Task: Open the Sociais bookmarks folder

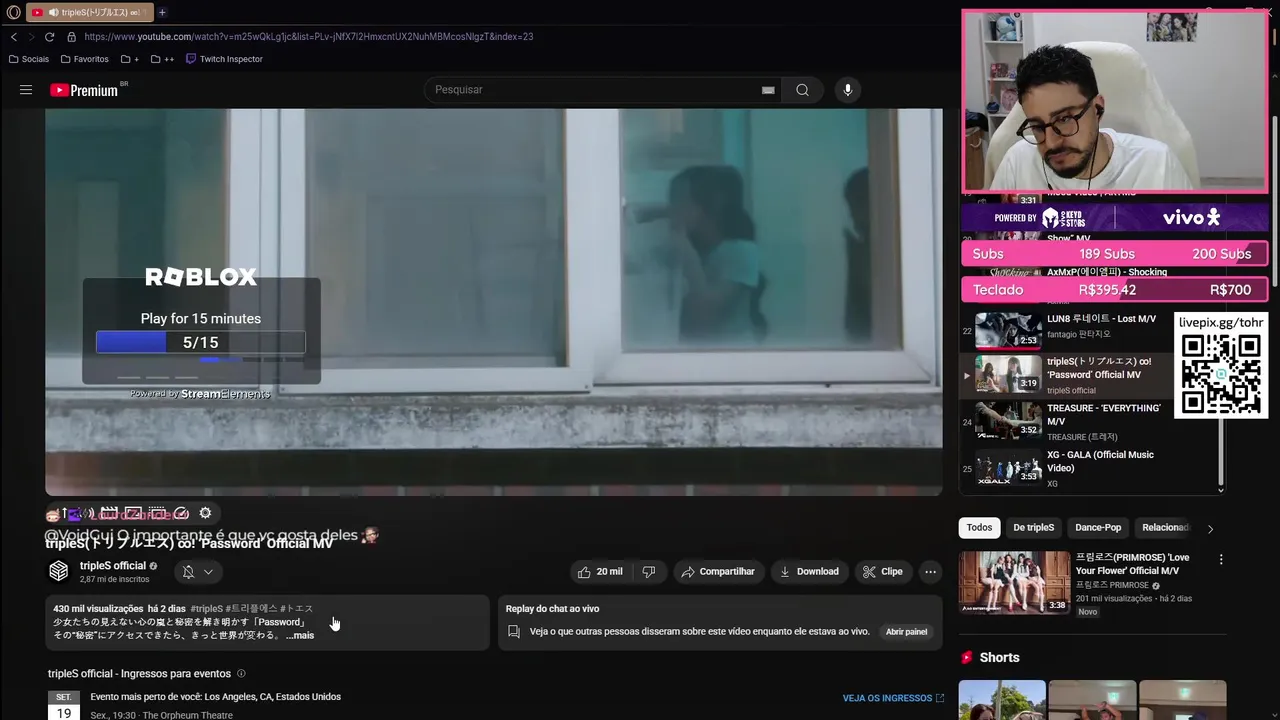Action: point(29,59)
